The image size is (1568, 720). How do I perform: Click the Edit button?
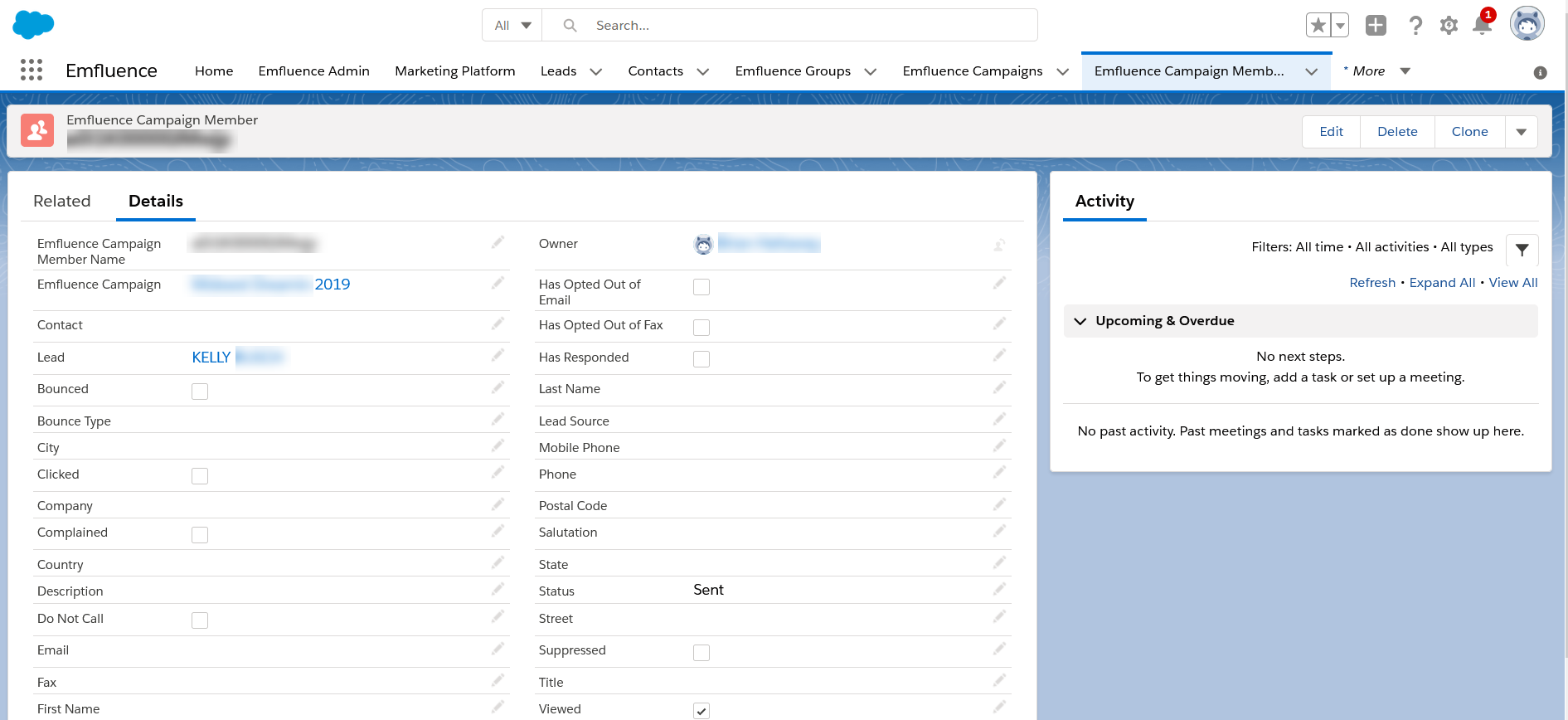coord(1332,131)
